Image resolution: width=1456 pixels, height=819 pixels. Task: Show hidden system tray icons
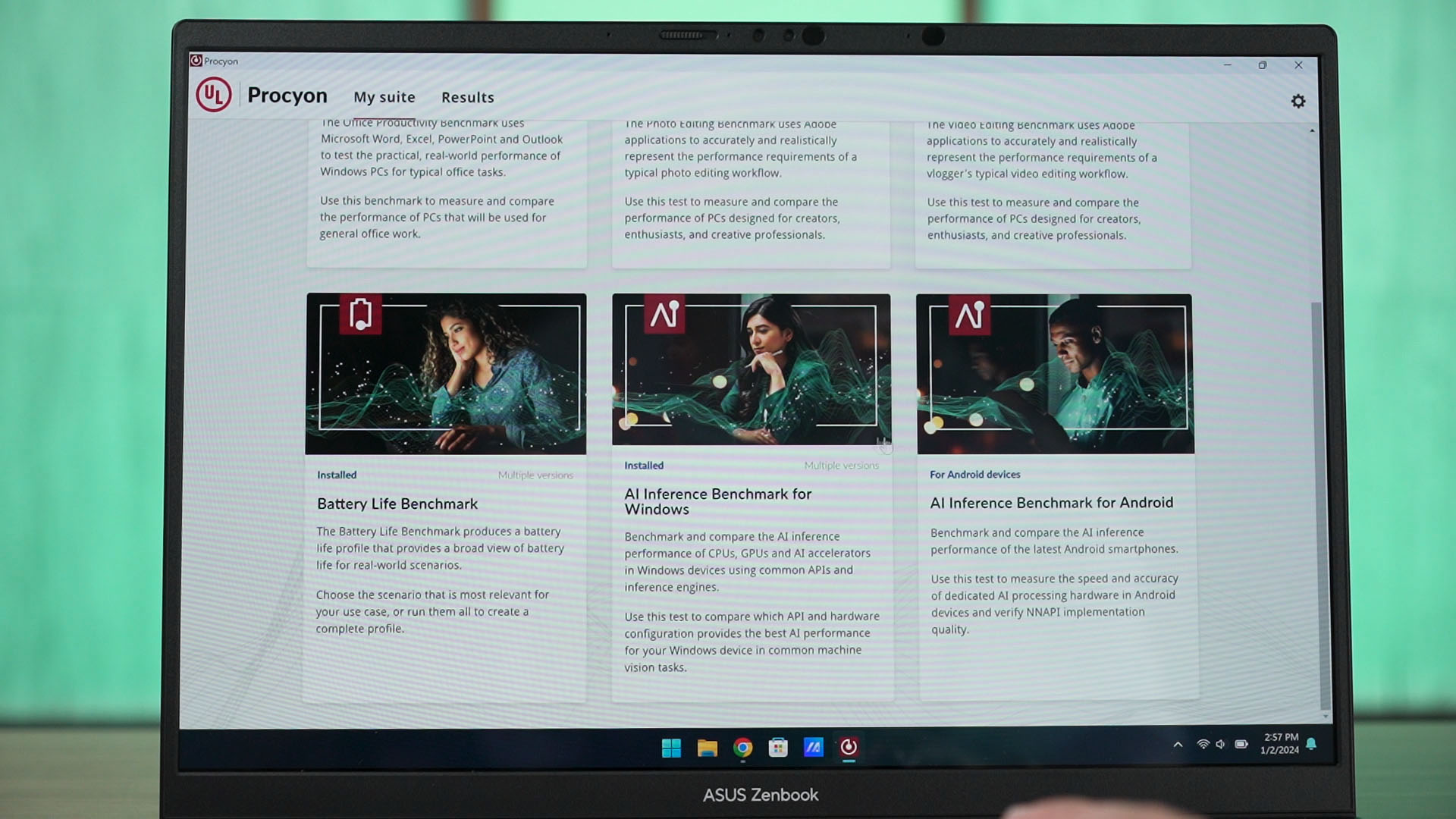pos(1178,745)
